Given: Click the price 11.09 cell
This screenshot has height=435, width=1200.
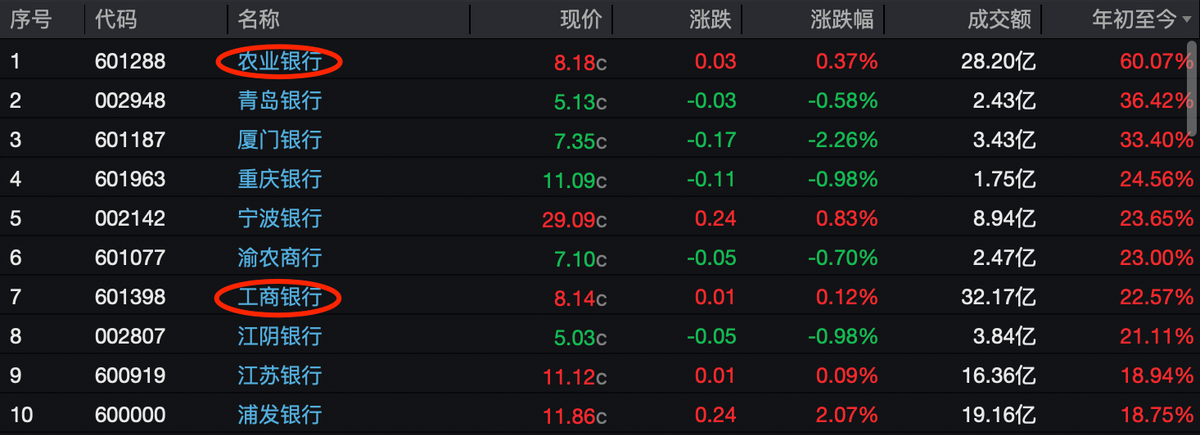Looking at the screenshot, I should pos(574,179).
